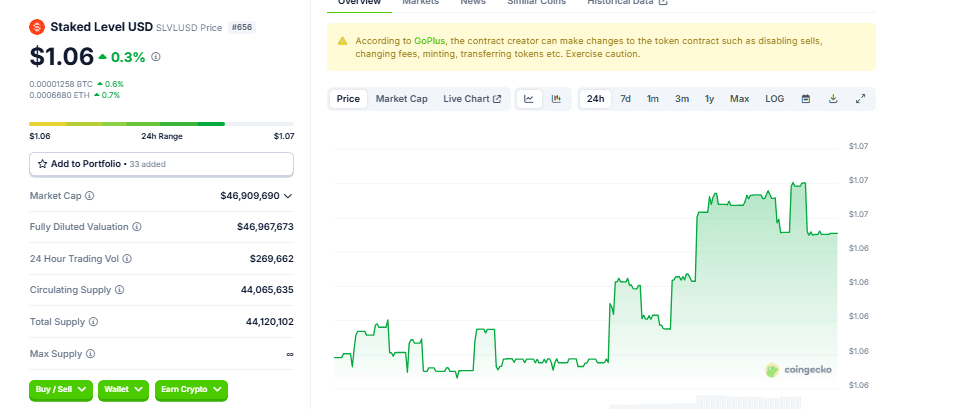Click the SLVLUSD Price ticker label

point(189,28)
